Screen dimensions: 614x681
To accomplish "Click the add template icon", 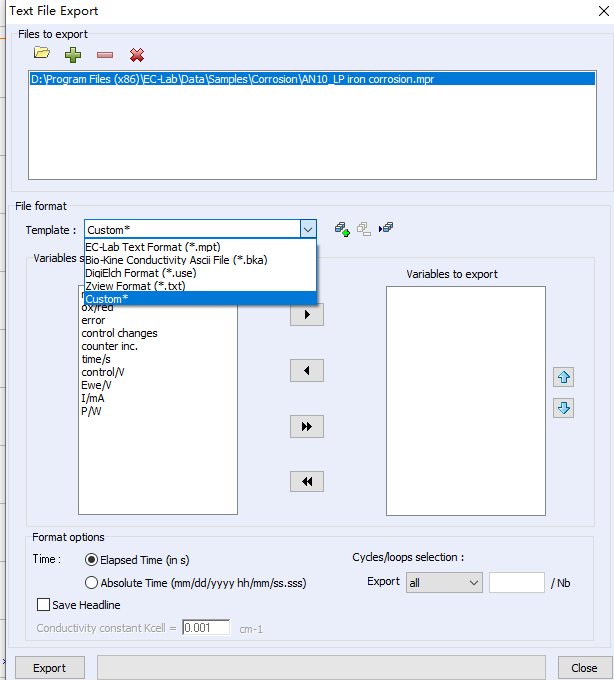I will tap(342, 229).
